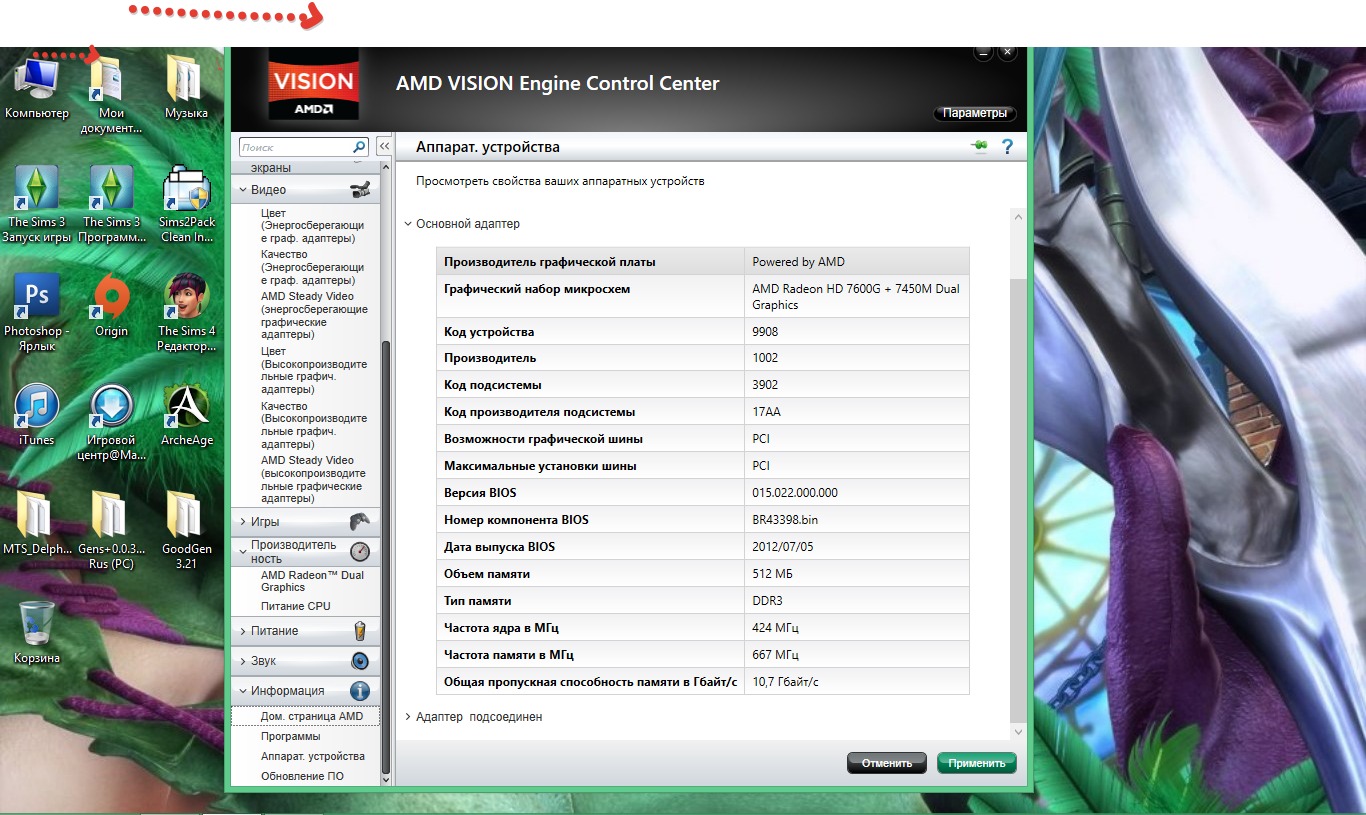Viewport: 1366px width, 815px height.
Task: Expand the Адаптер подсоединен group
Action: 408,717
